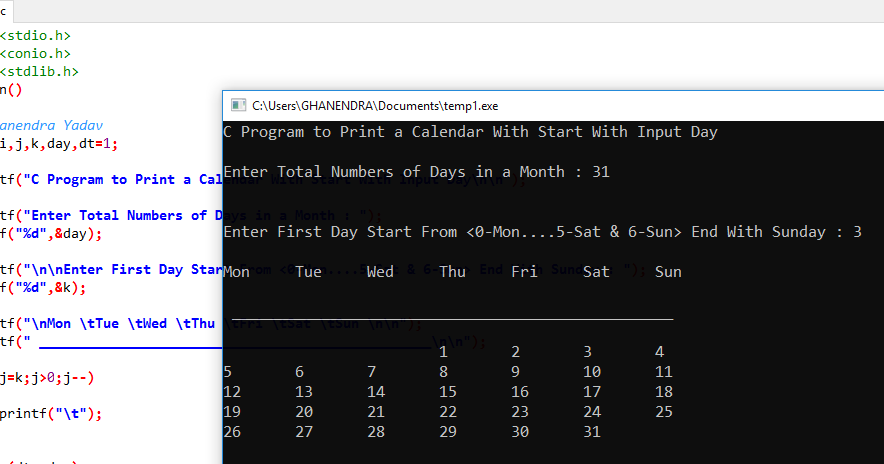Click the 'i,j,k,day,dt=1;' declaration line
The image size is (884, 464).
click(x=59, y=144)
